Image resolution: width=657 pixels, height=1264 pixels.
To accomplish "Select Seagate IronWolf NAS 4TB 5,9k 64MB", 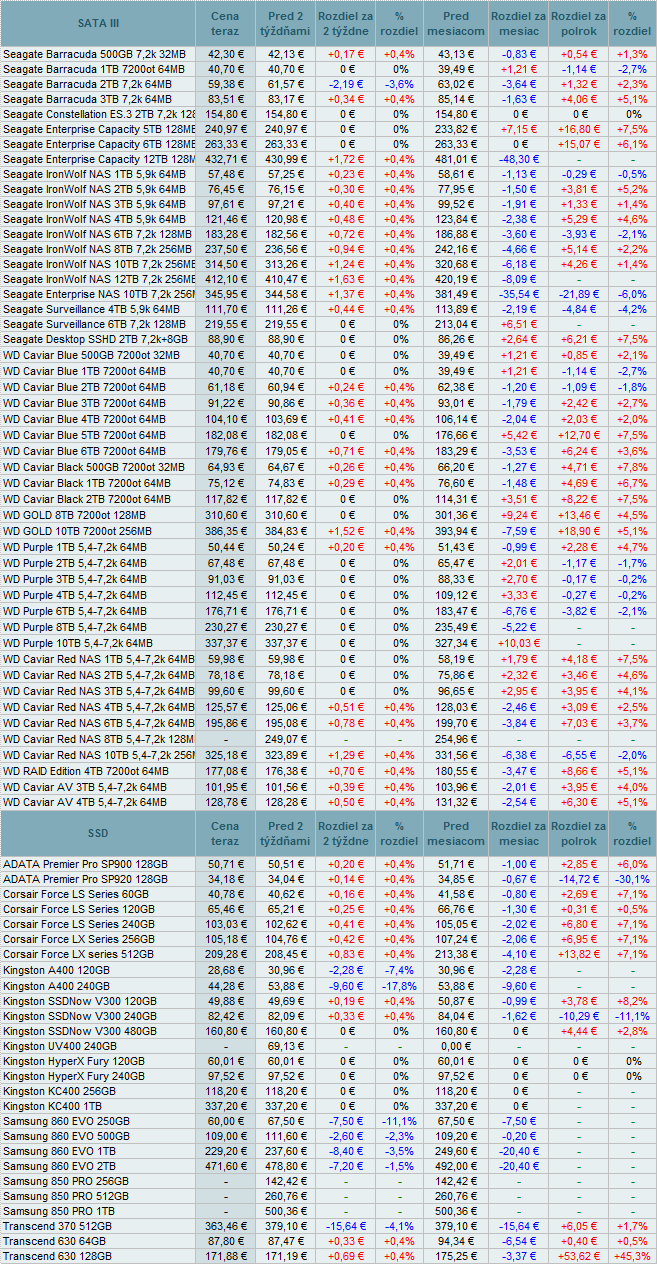I will pyautogui.click(x=94, y=218).
